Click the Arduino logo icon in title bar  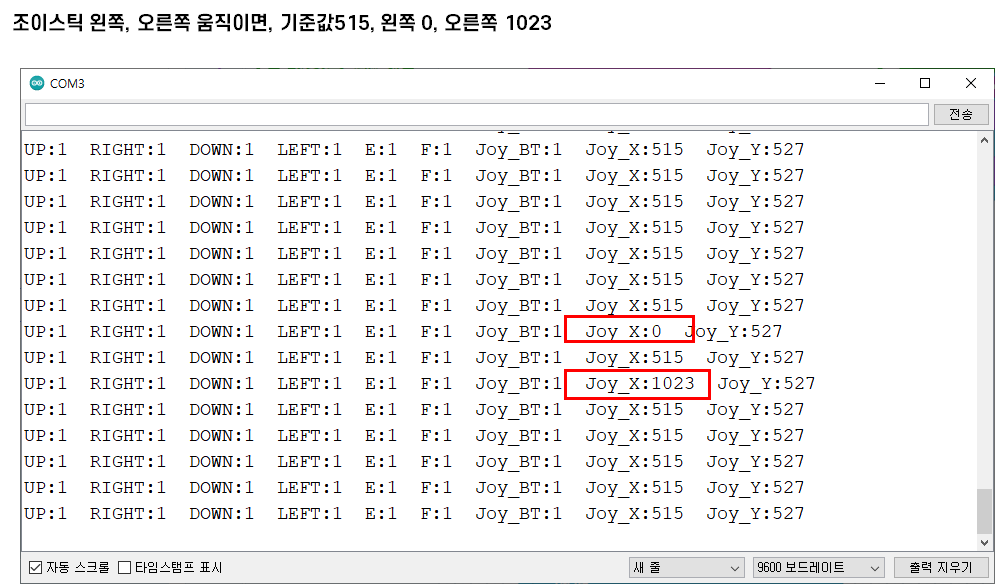pos(37,83)
